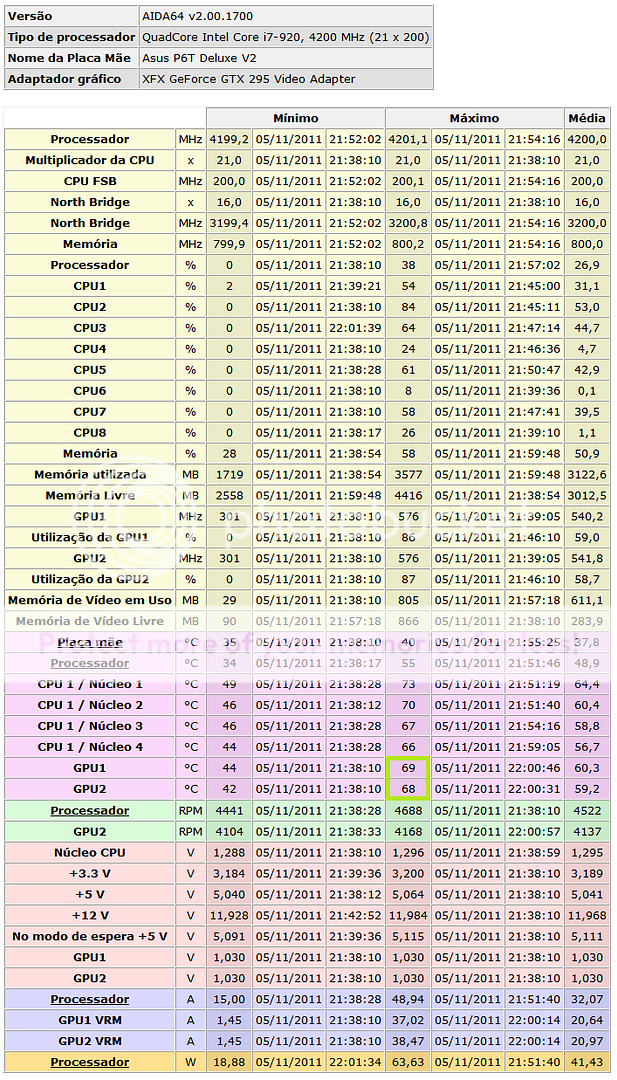The width and height of the screenshot is (617, 1080).
Task: Open the Processador link in the amperes row
Action: click(x=89, y=999)
